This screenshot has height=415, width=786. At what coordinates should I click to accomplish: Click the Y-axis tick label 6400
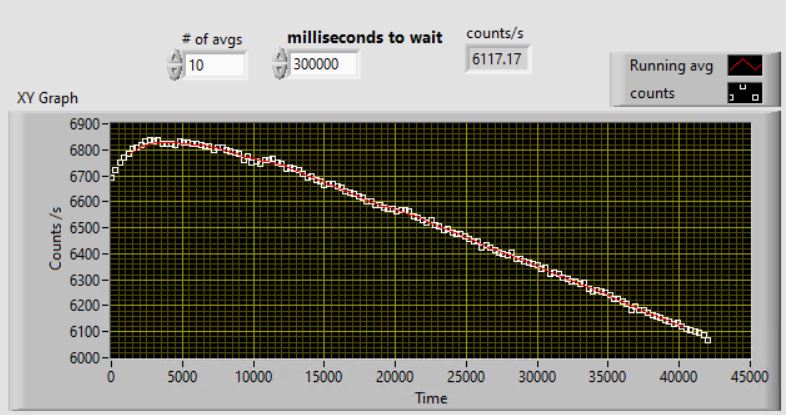86,254
